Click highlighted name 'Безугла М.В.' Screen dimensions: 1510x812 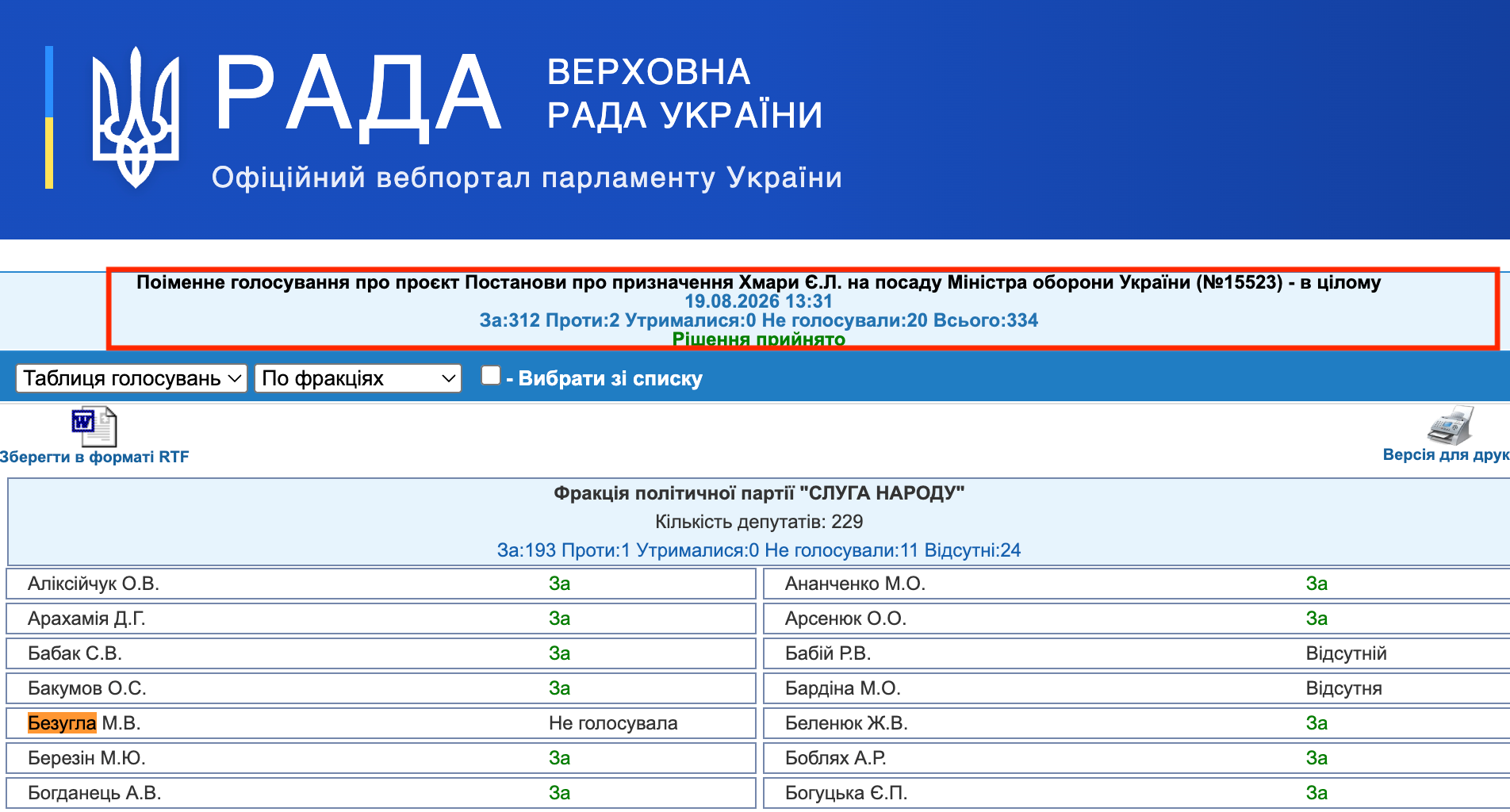pyautogui.click(x=84, y=723)
